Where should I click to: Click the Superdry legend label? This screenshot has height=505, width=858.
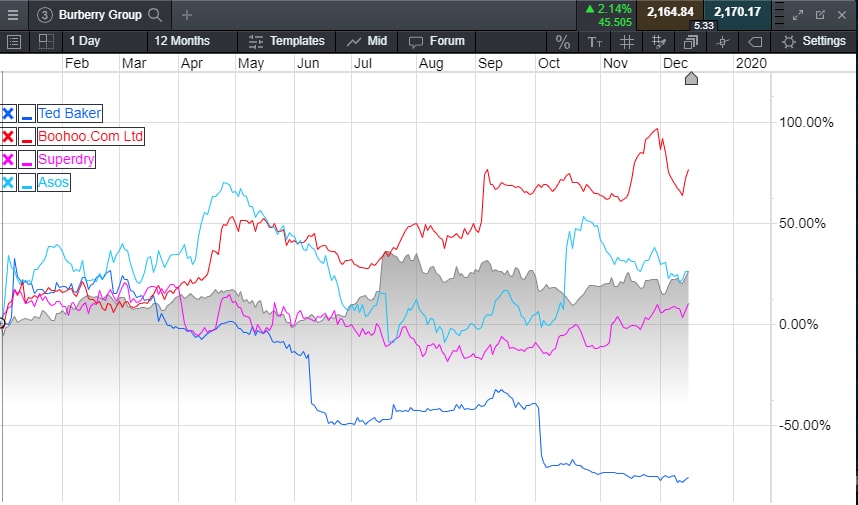tap(66, 159)
